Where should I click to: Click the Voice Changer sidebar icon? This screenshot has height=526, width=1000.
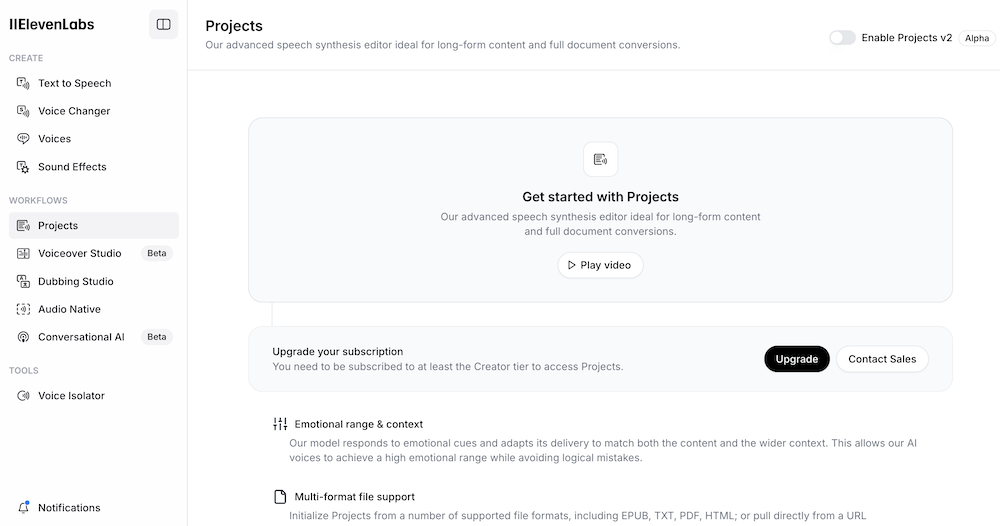(23, 111)
